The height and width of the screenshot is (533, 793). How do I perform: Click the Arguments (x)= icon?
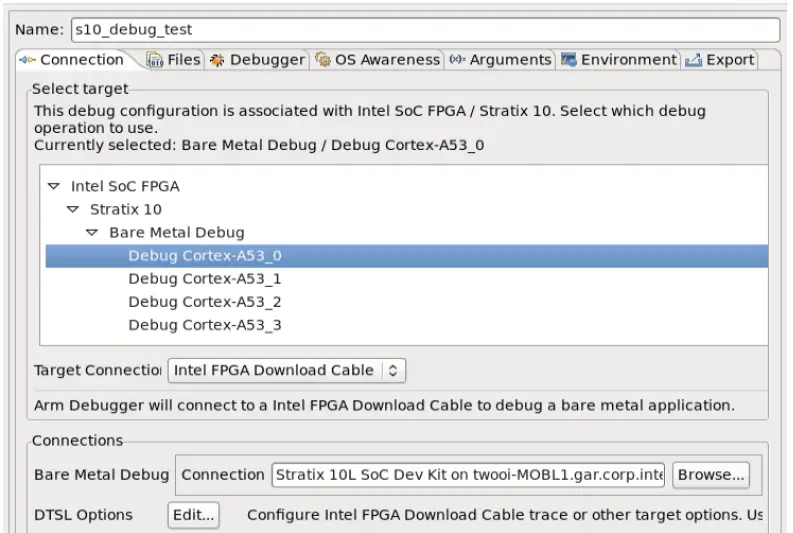[457, 59]
